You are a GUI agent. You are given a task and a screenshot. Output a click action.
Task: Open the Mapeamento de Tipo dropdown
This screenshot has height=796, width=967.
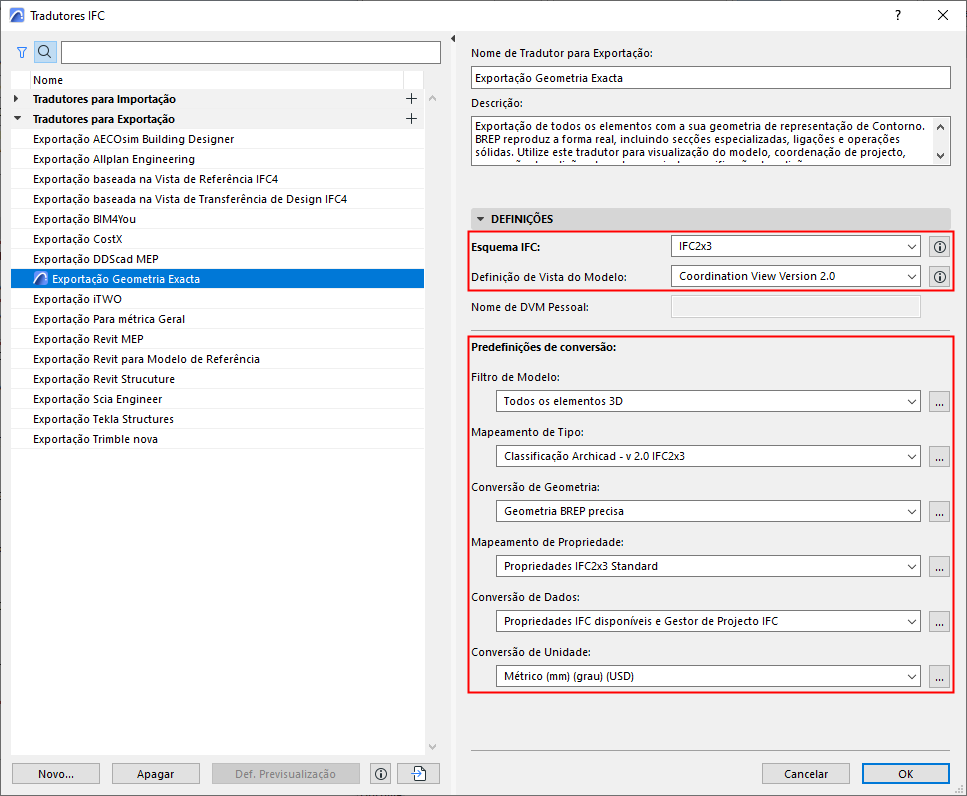708,456
